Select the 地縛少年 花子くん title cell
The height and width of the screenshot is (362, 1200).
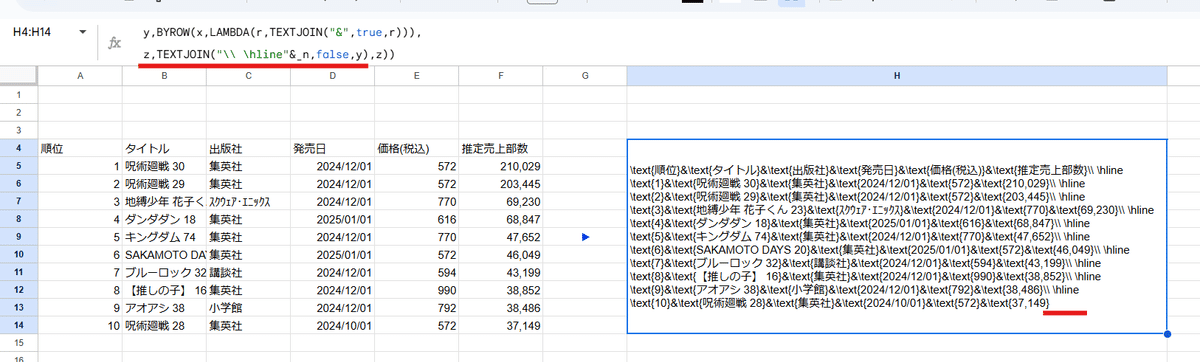pyautogui.click(x=164, y=202)
